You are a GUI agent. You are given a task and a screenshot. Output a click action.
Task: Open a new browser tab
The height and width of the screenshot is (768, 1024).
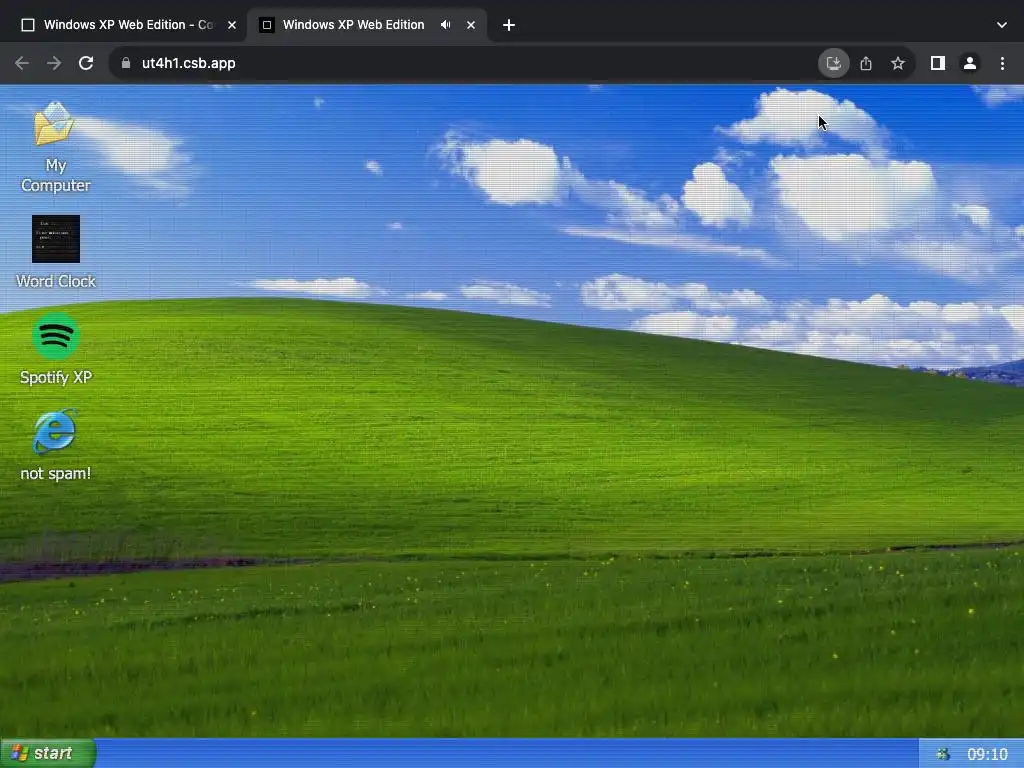pos(509,25)
